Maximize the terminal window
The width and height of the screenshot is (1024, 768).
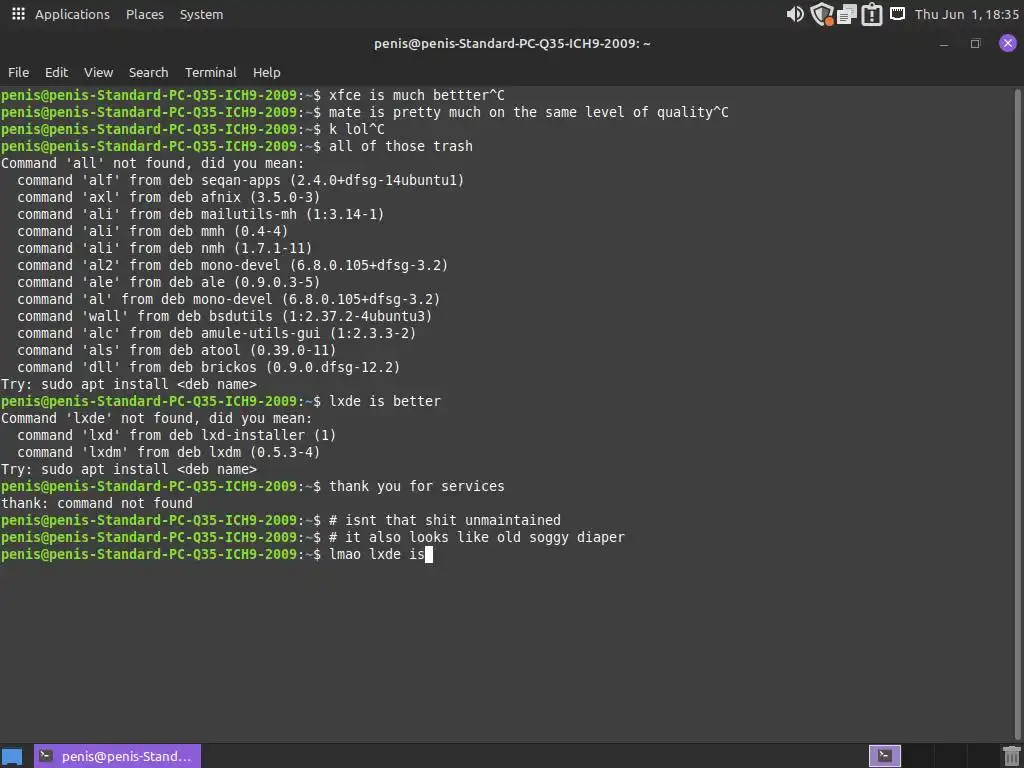[x=976, y=44]
